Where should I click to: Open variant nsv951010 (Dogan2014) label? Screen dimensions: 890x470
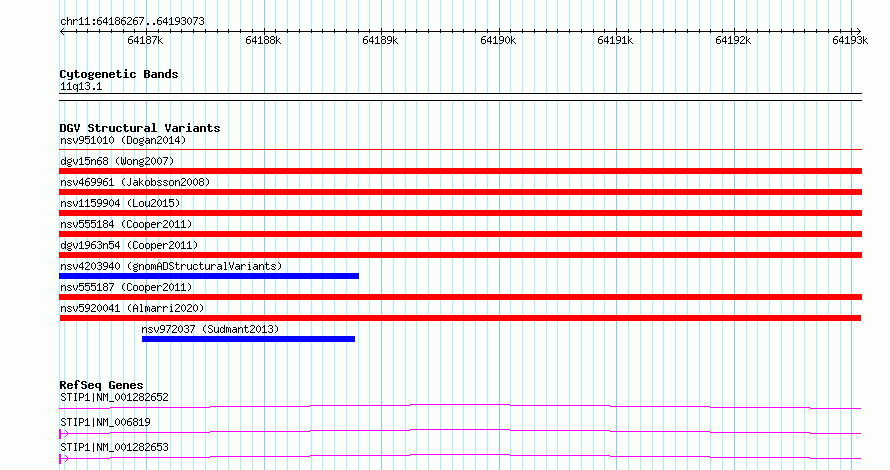coord(123,140)
